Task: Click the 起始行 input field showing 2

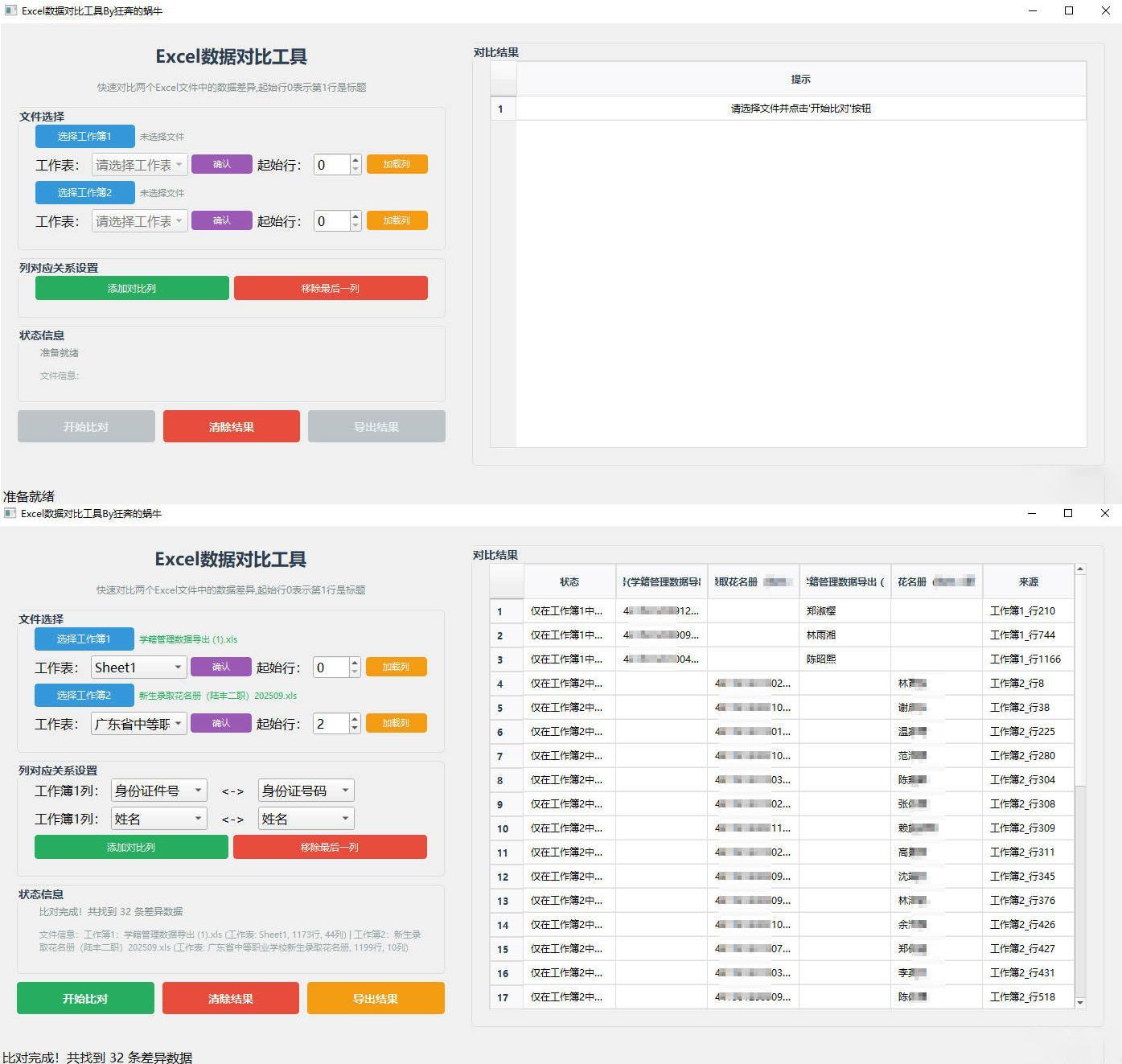Action: click(331, 723)
